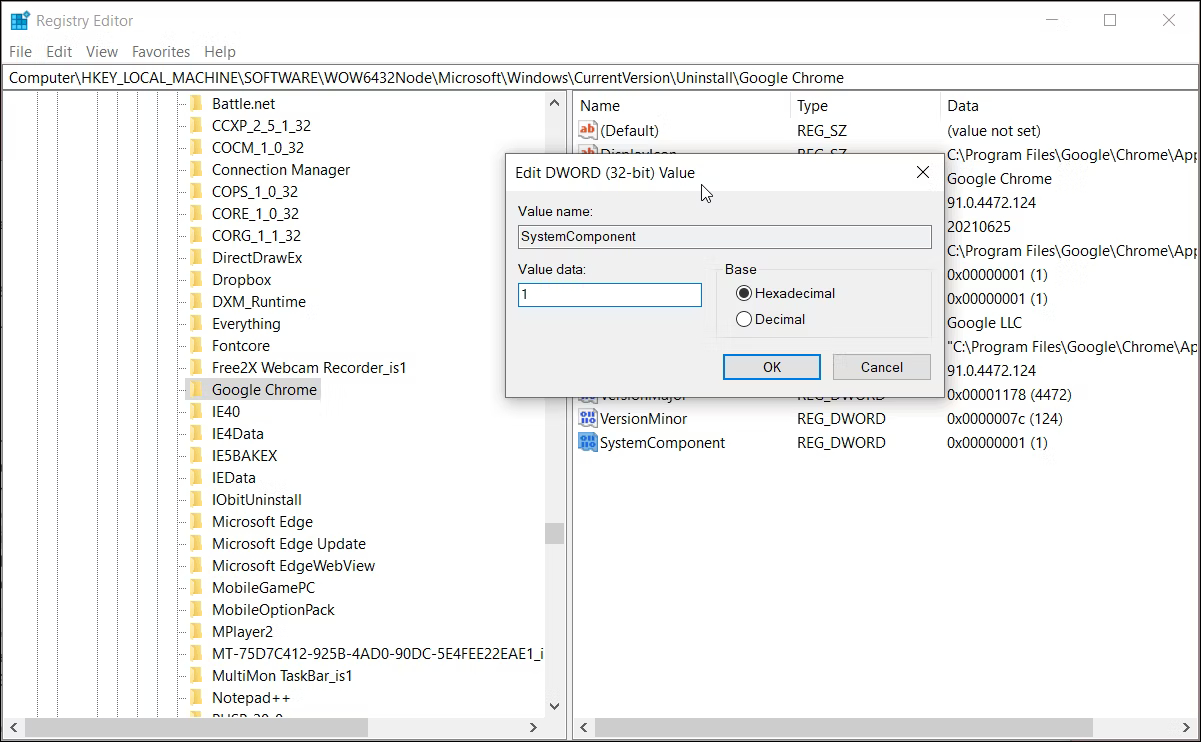Open the Edit menu
This screenshot has height=742, width=1201.
coord(59,51)
